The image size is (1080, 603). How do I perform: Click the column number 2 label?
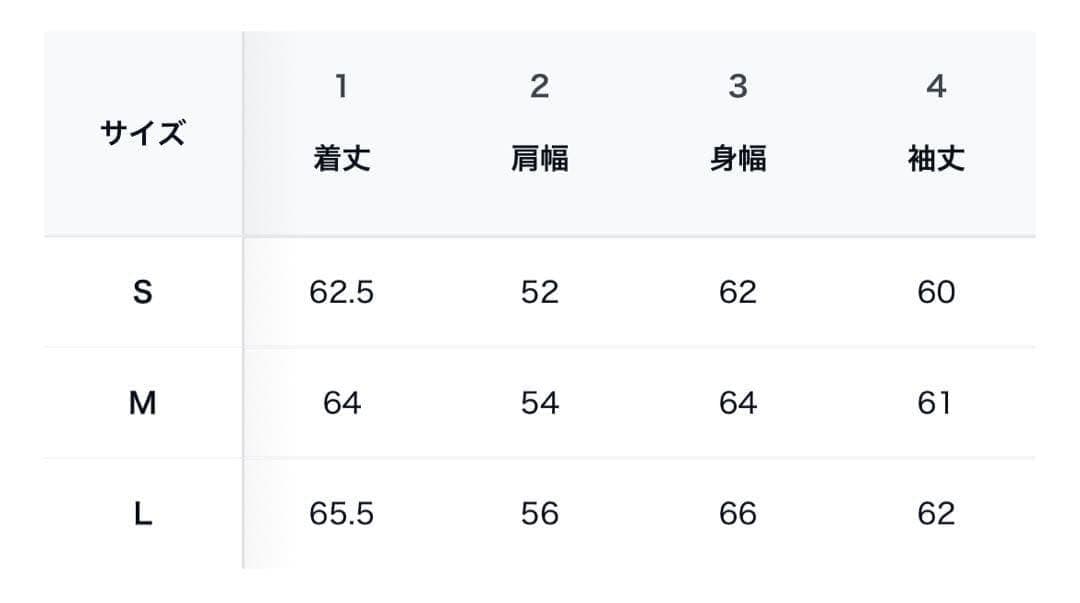[x=540, y=87]
